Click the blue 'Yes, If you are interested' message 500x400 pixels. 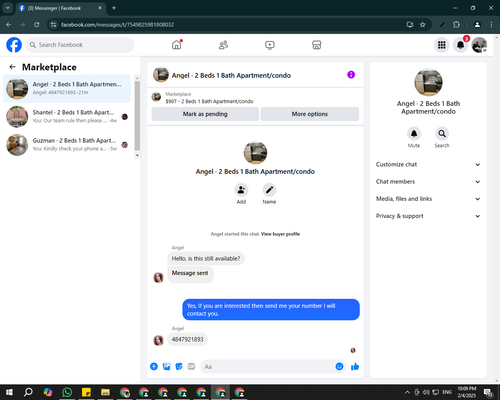[x=271, y=310]
